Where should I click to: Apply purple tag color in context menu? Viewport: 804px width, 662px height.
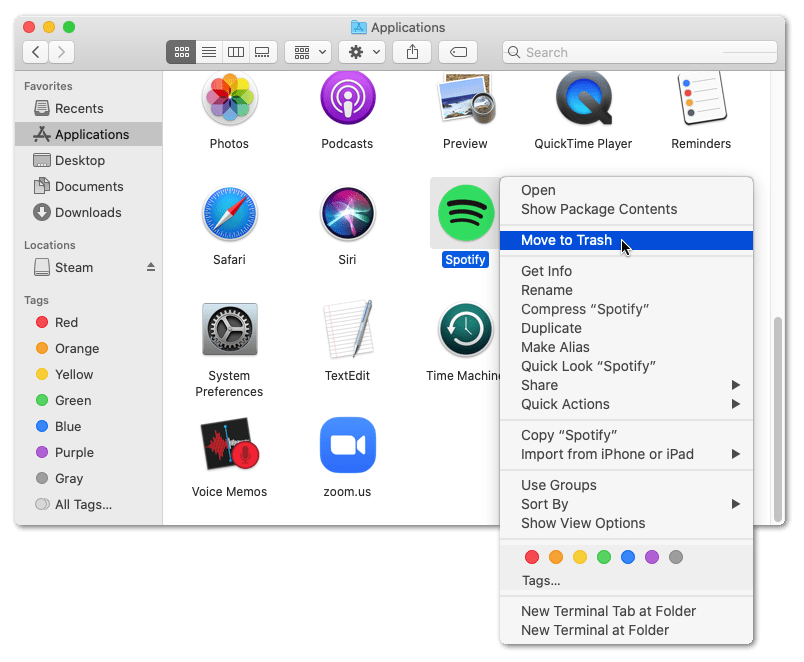(x=652, y=557)
